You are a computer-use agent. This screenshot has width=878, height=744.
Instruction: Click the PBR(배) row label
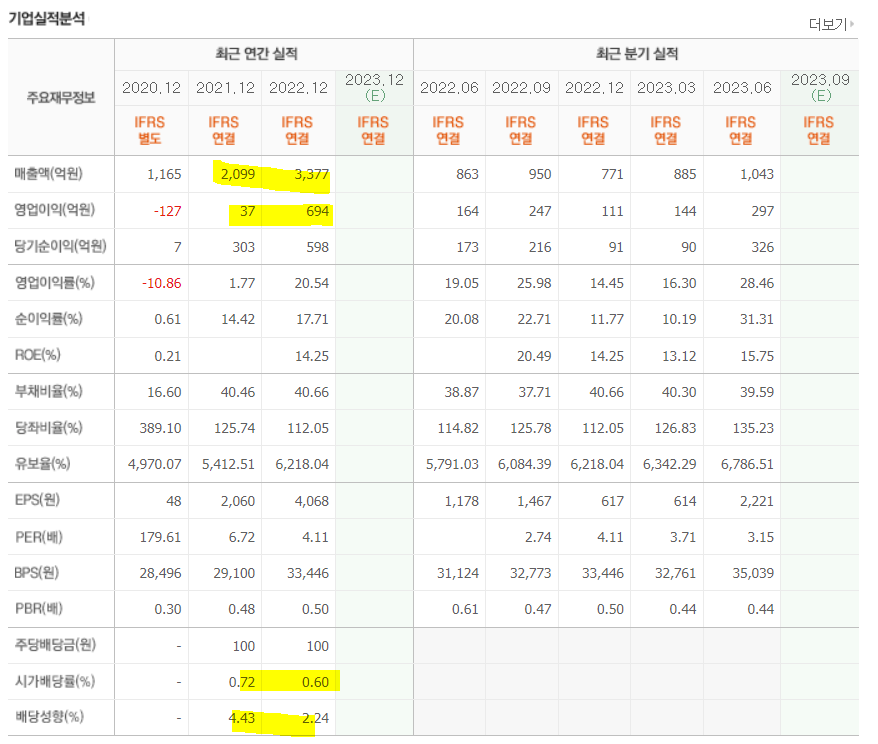[x=39, y=609]
